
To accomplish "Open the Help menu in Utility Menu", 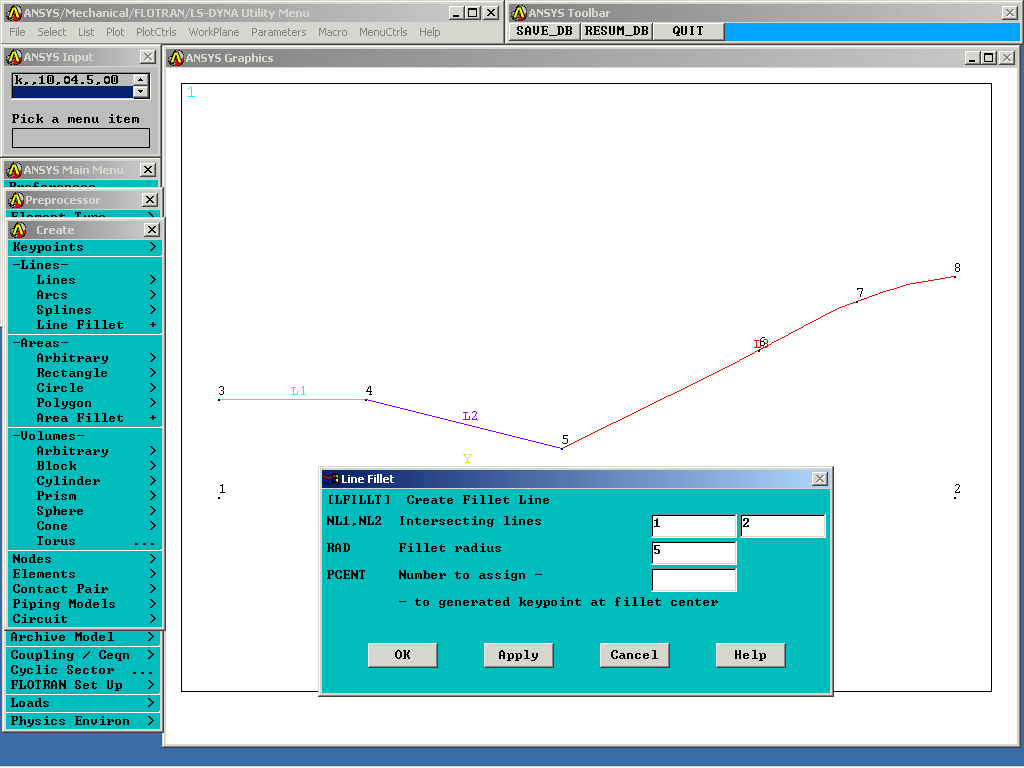I will coord(430,32).
